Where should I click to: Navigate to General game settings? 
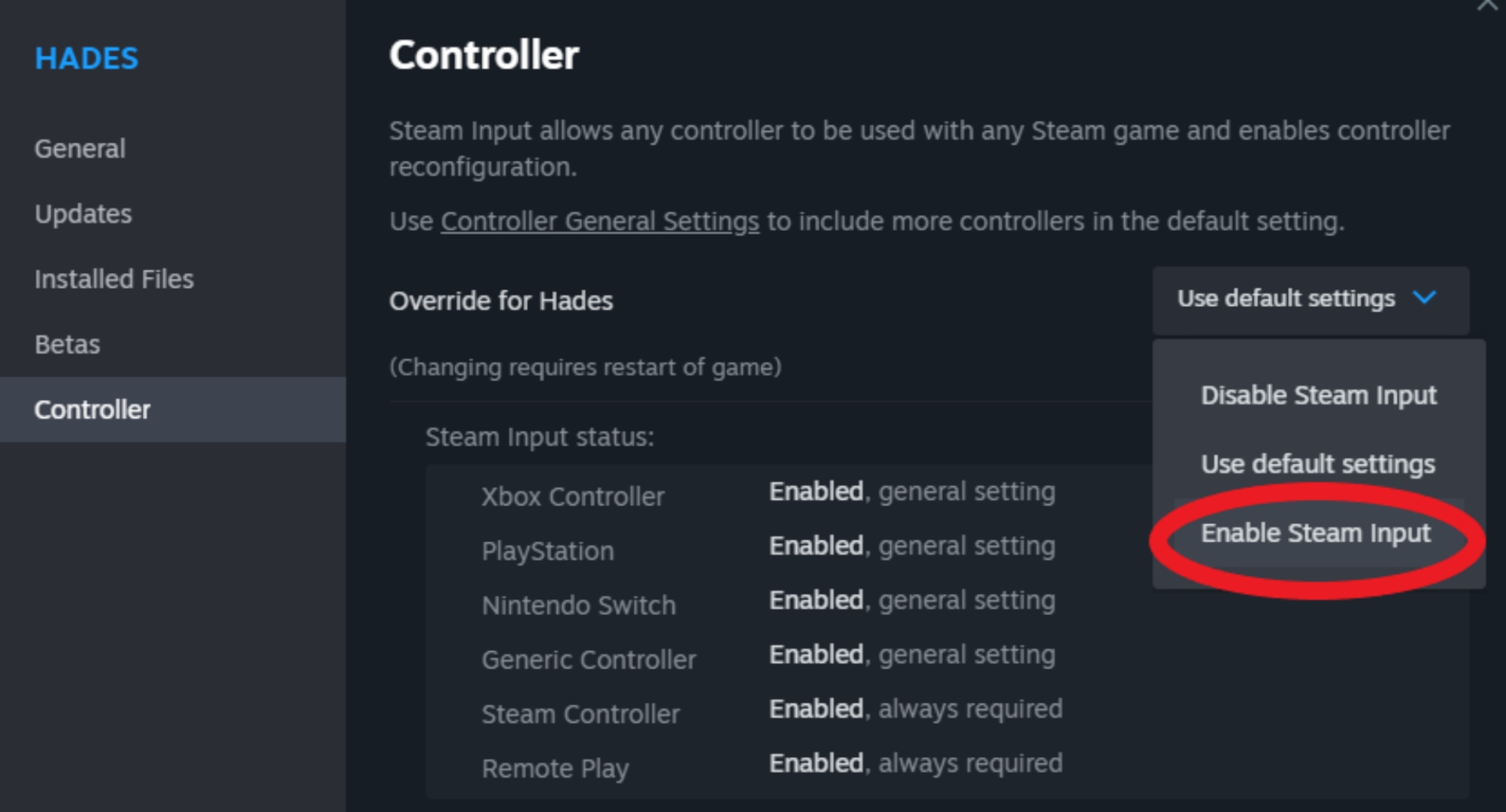[78, 148]
